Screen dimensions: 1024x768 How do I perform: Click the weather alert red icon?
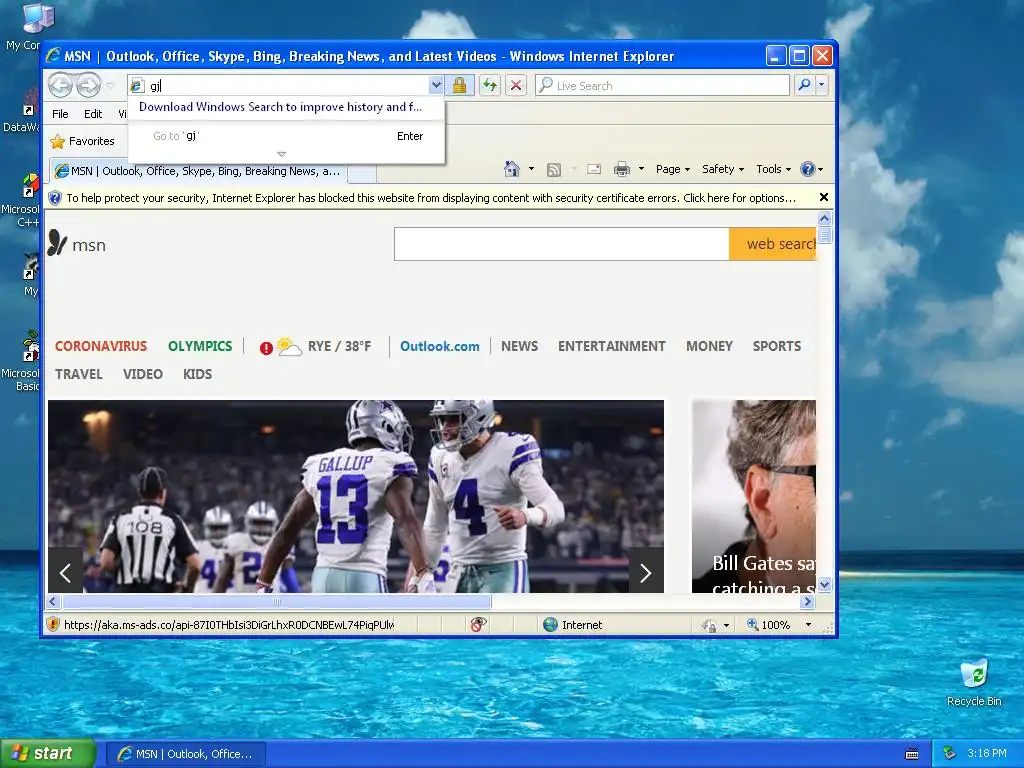tap(266, 348)
